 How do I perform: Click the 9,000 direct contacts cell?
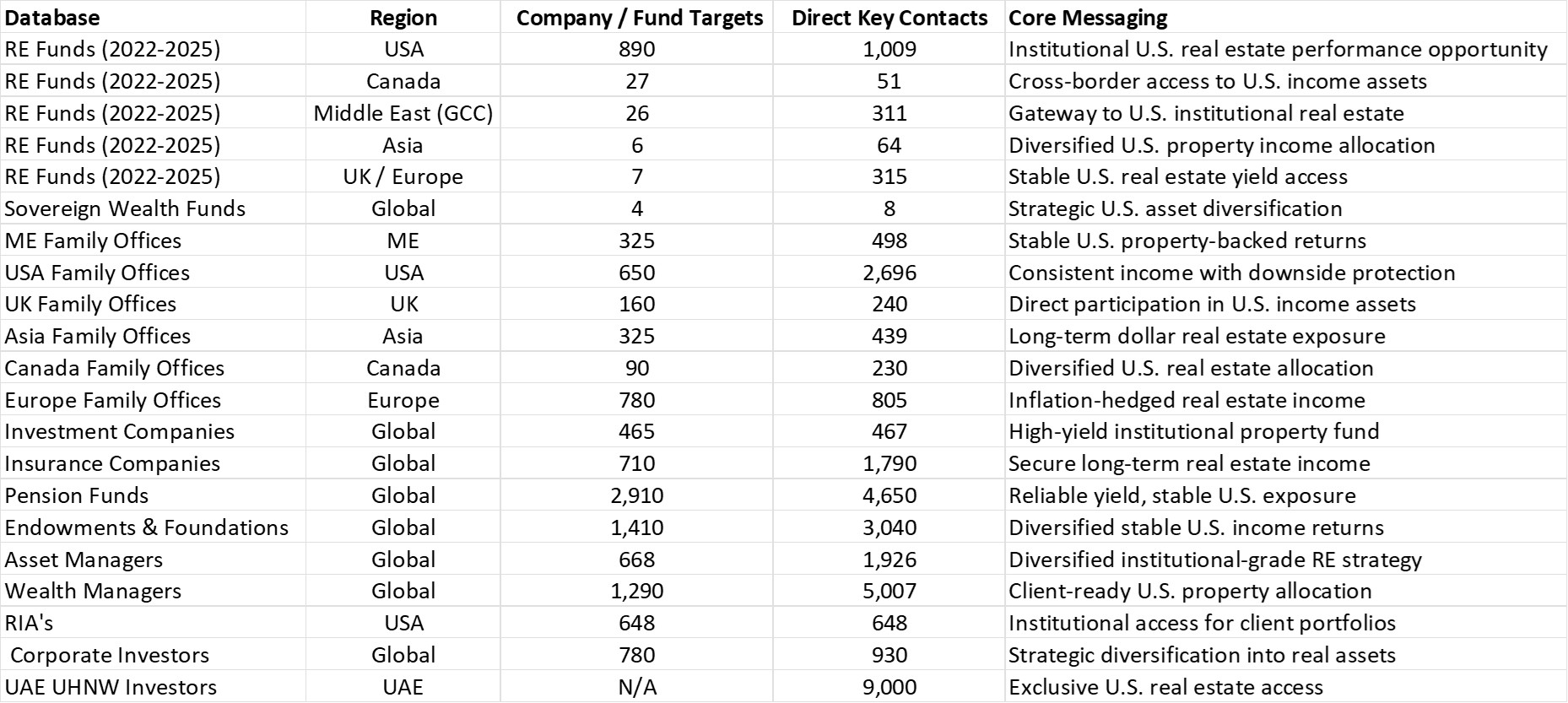coord(889,687)
